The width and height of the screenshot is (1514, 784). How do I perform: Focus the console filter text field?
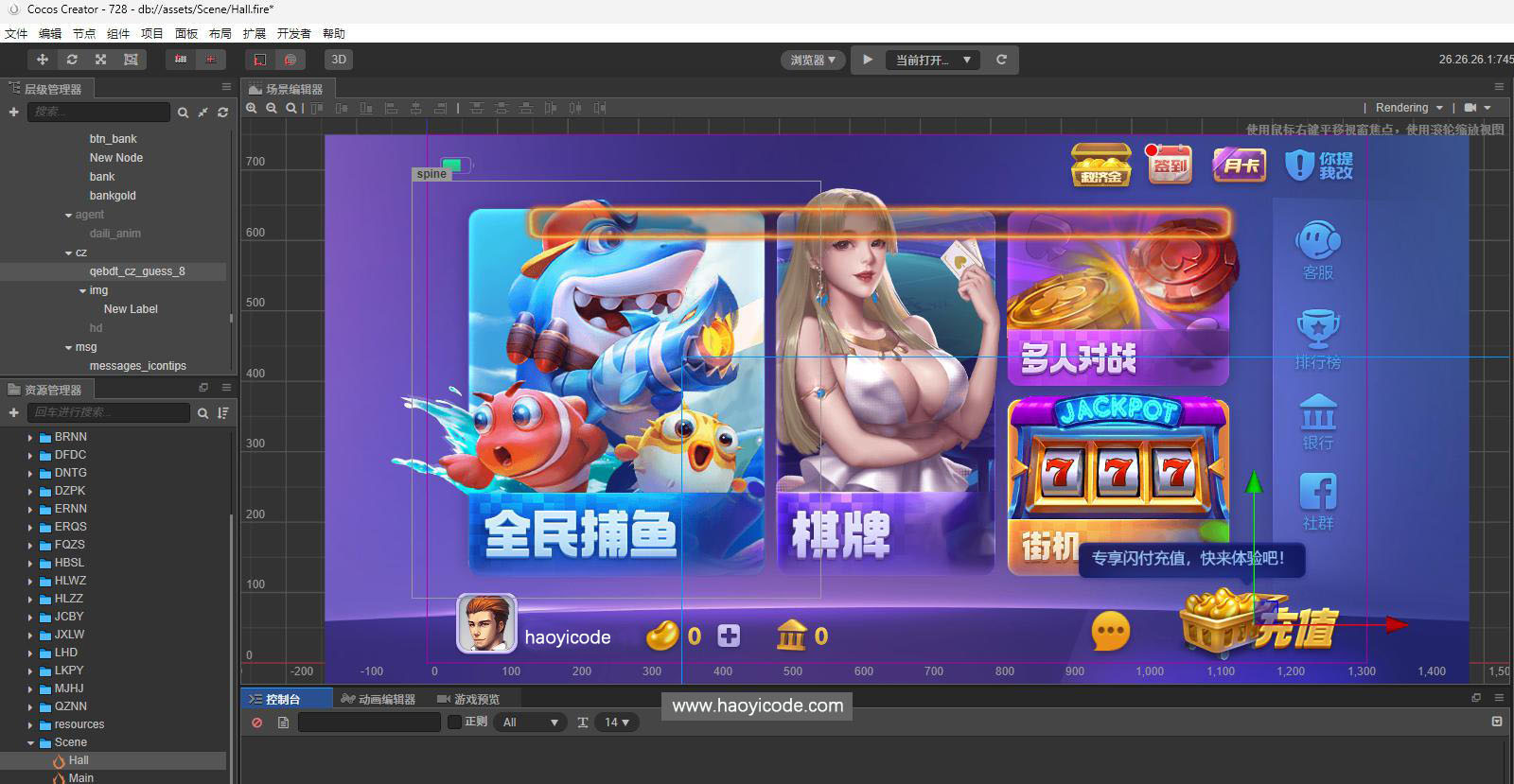click(x=369, y=723)
